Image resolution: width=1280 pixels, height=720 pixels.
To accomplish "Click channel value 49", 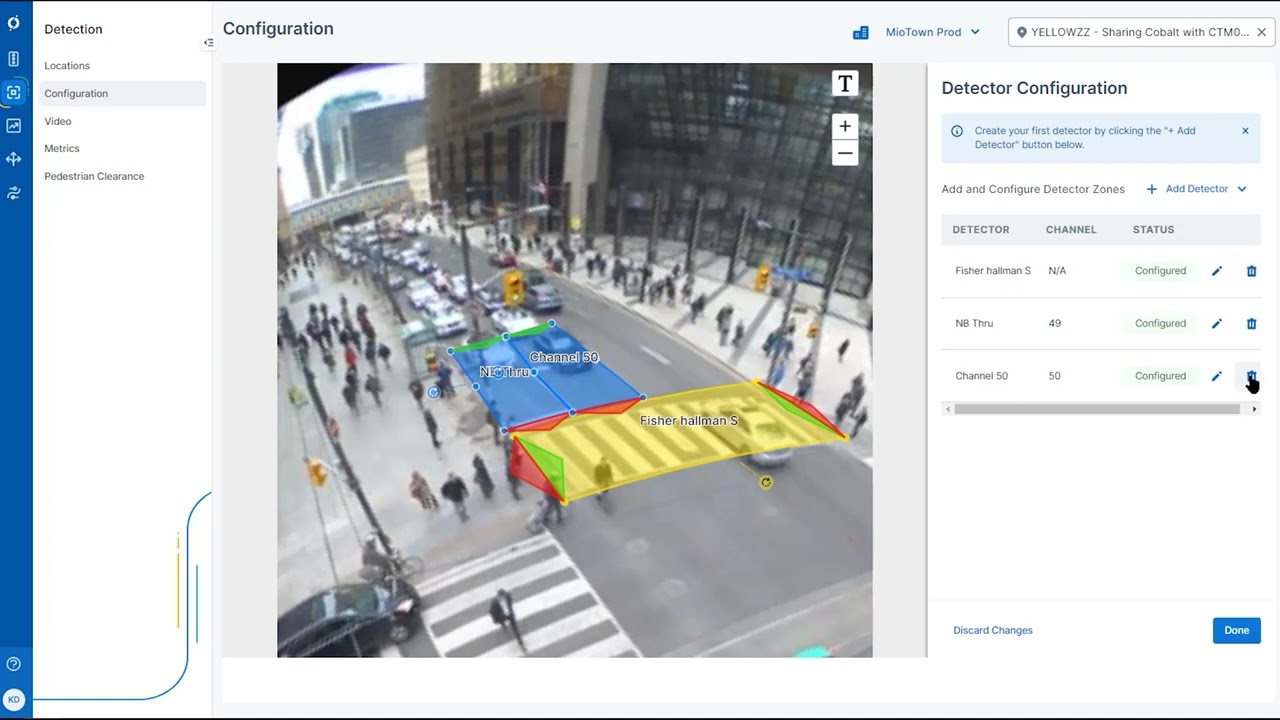I will (1055, 323).
